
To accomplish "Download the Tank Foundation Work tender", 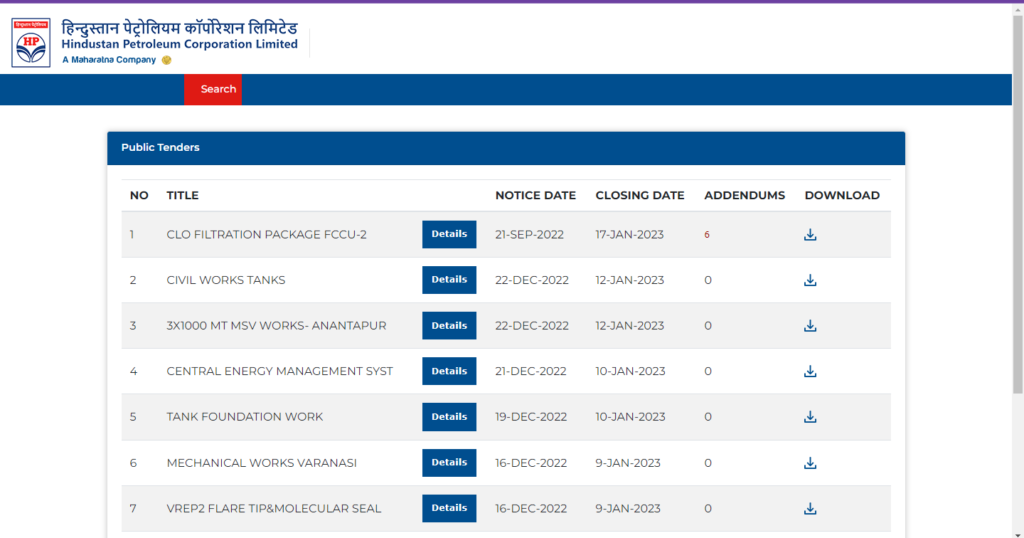I will point(810,417).
